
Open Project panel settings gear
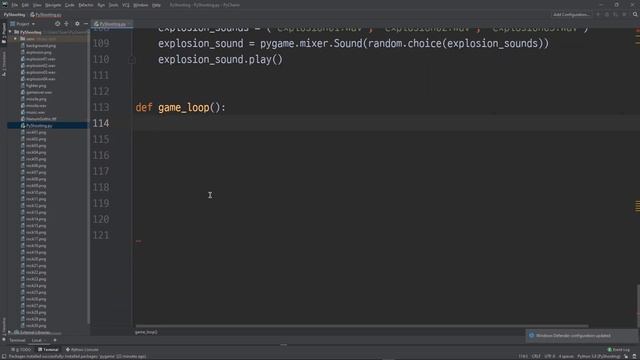77,24
